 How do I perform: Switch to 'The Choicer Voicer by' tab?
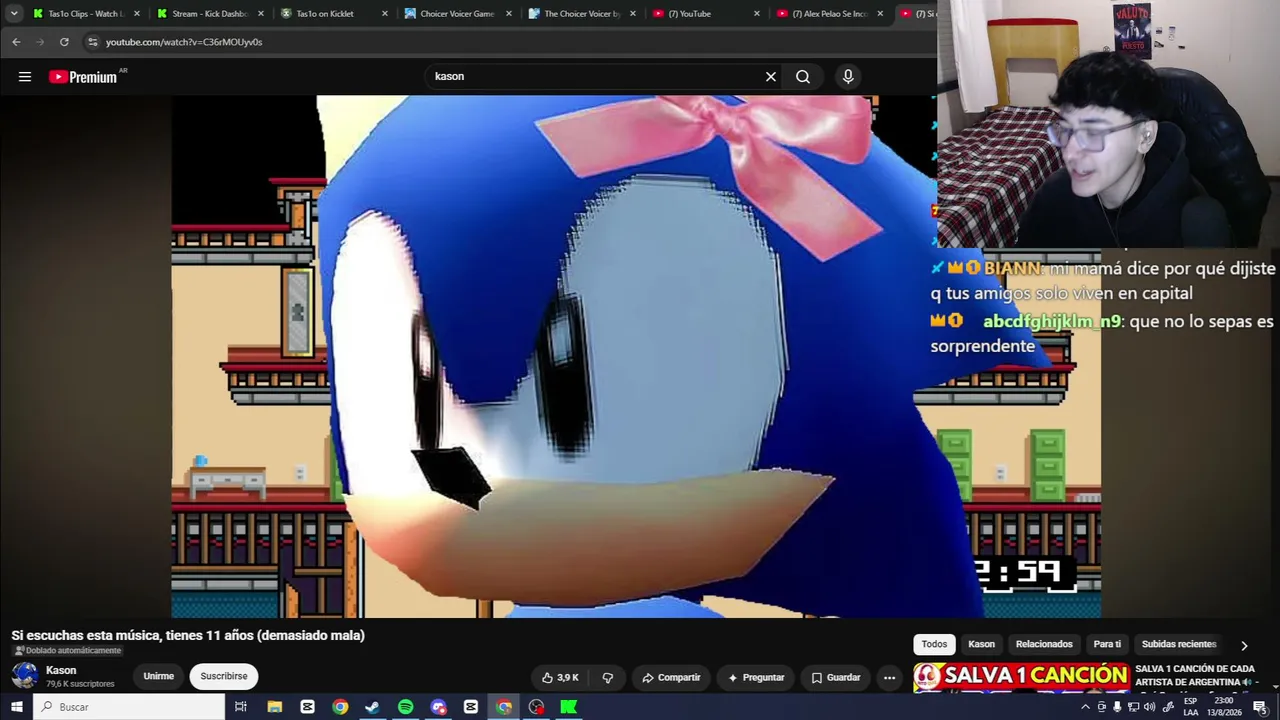581,14
